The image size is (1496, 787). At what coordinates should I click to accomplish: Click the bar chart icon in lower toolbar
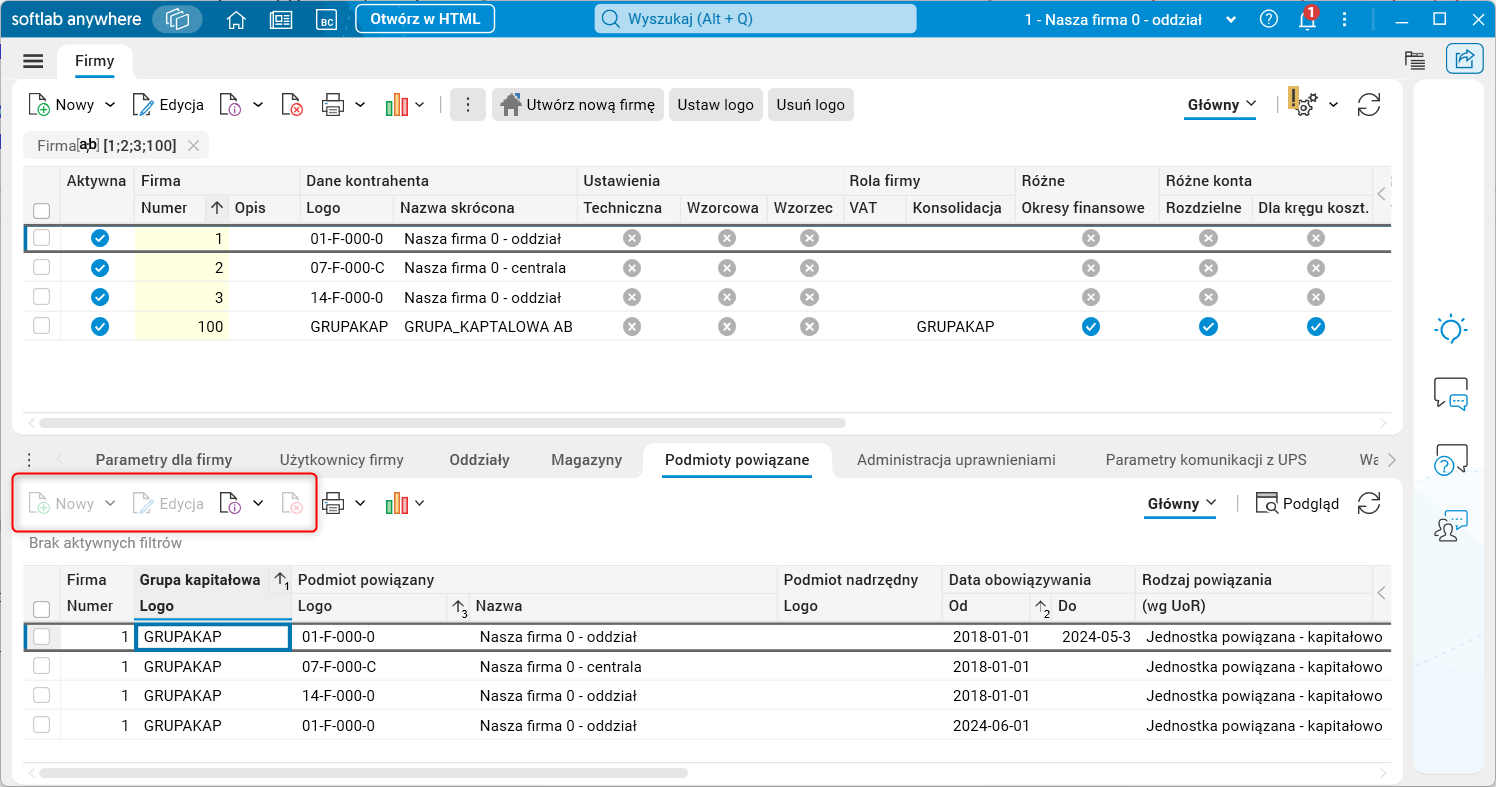click(397, 504)
